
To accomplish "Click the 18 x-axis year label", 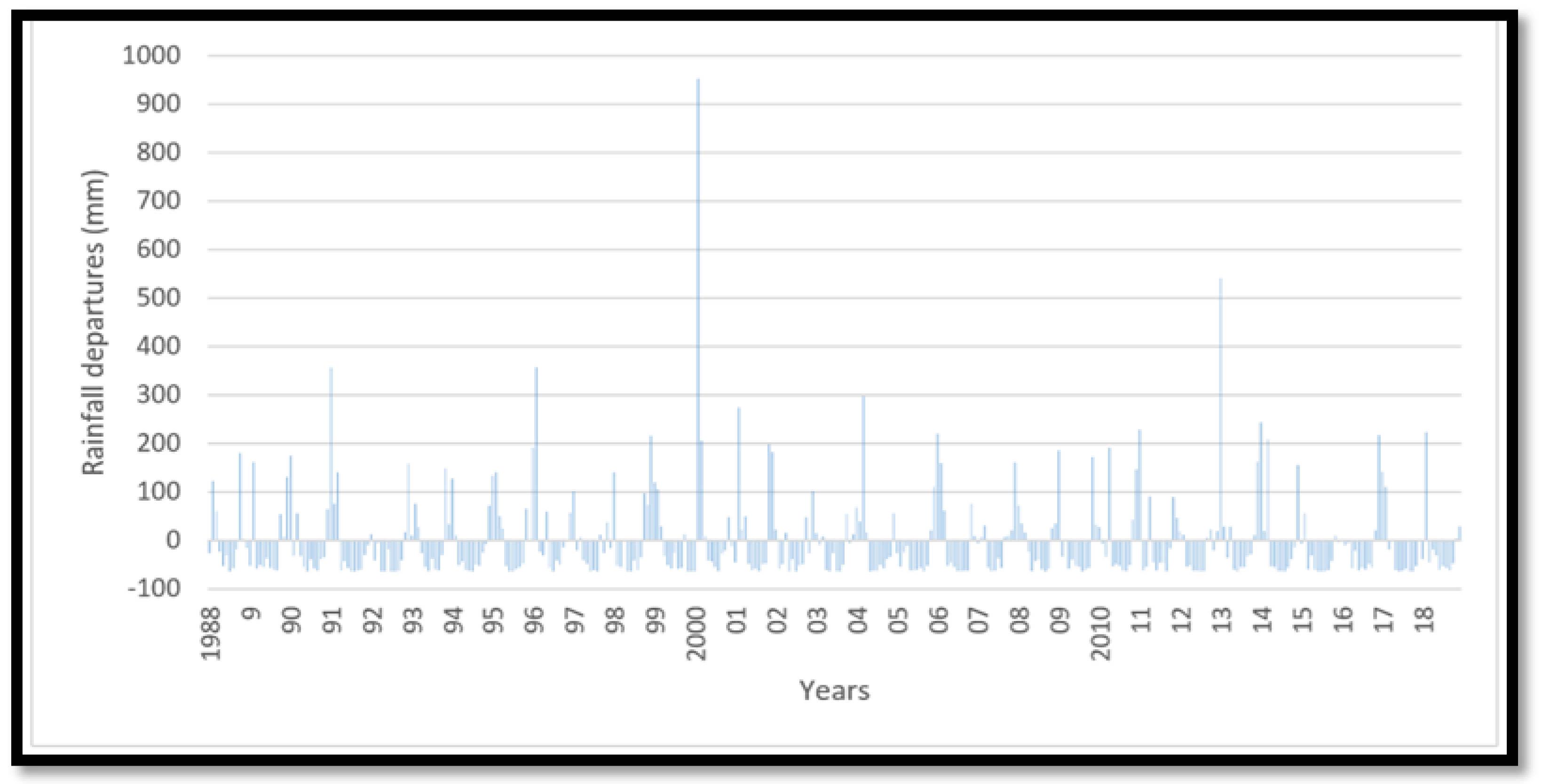I will [1425, 620].
